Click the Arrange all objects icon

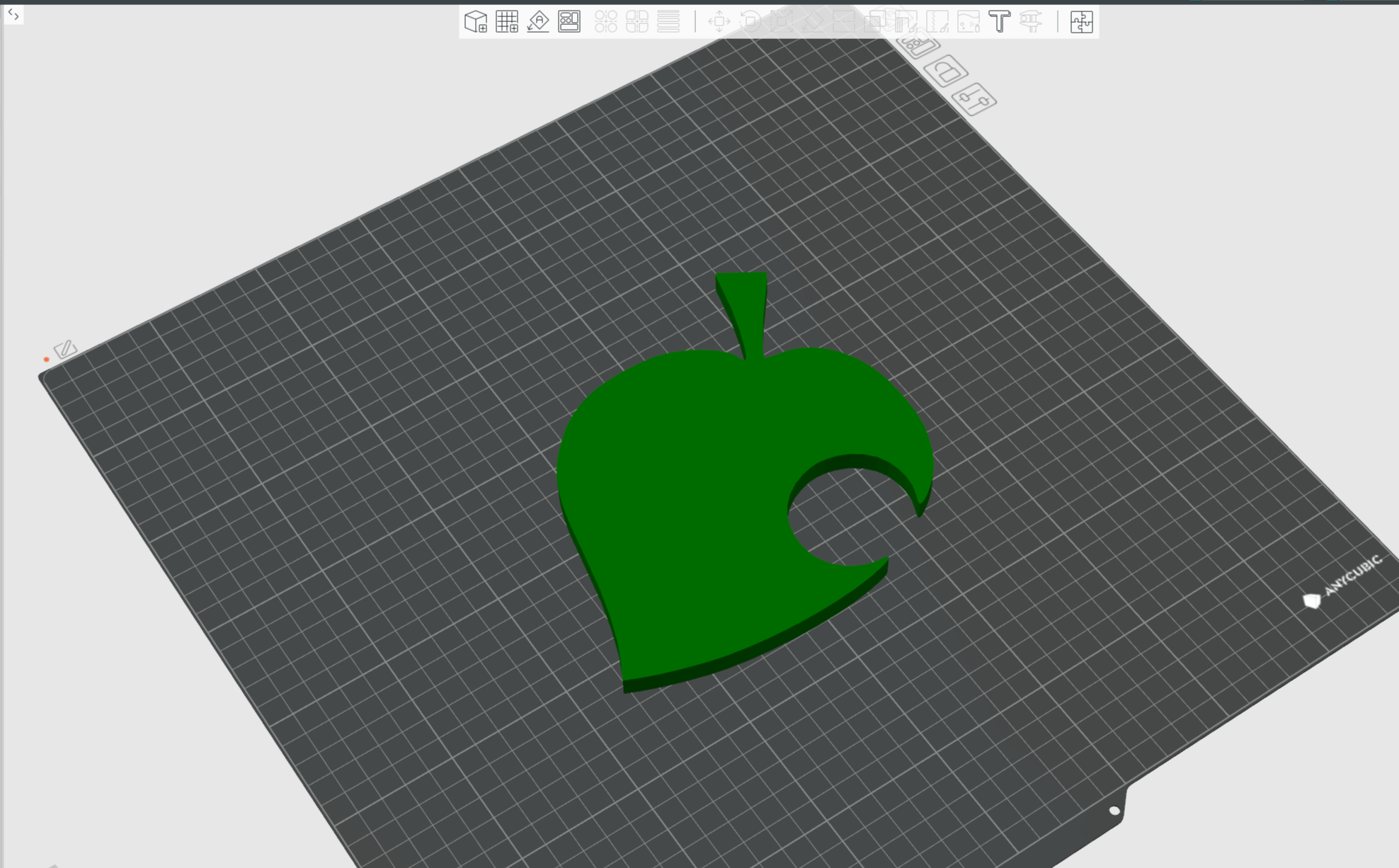pos(569,21)
